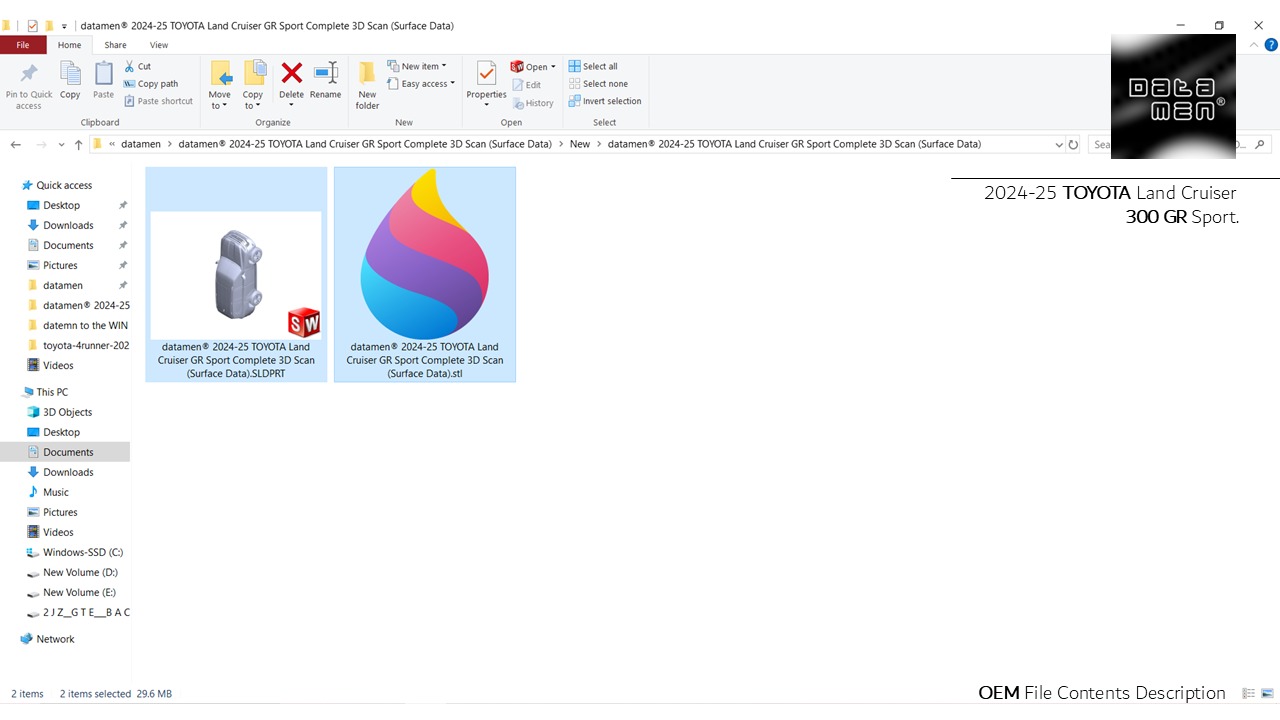Click Copy path command

click(x=151, y=84)
